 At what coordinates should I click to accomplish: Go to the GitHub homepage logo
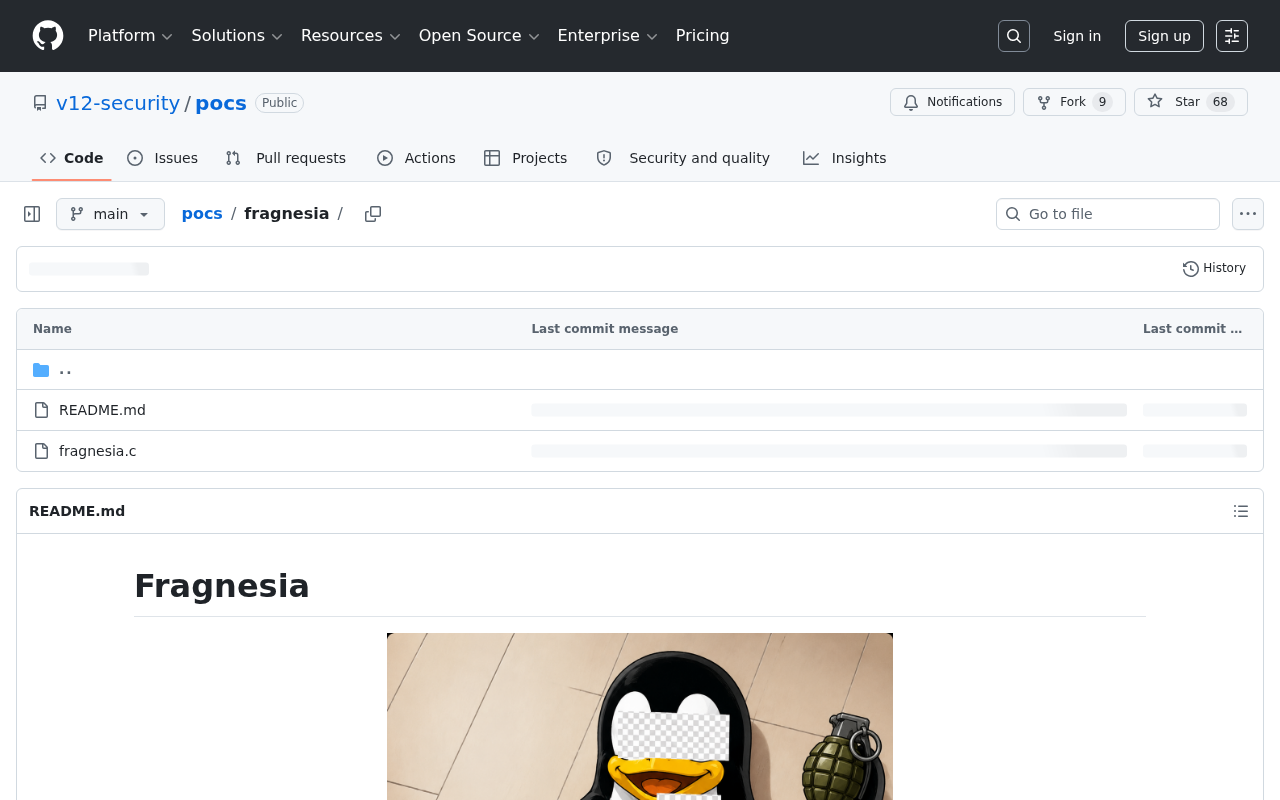[48, 36]
